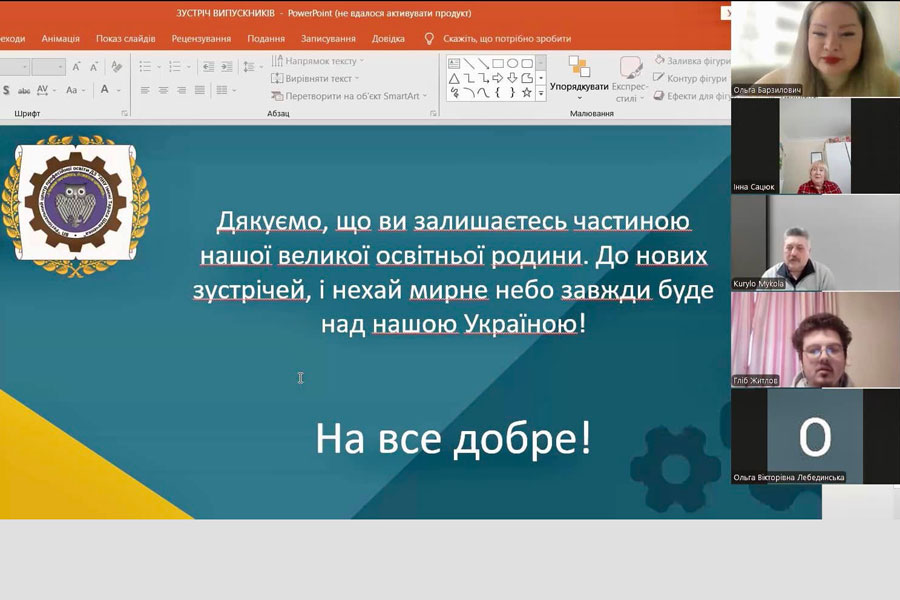Screen dimensions: 900x600
Task: Open the Рецензування ribbon tab
Action: [201, 39]
